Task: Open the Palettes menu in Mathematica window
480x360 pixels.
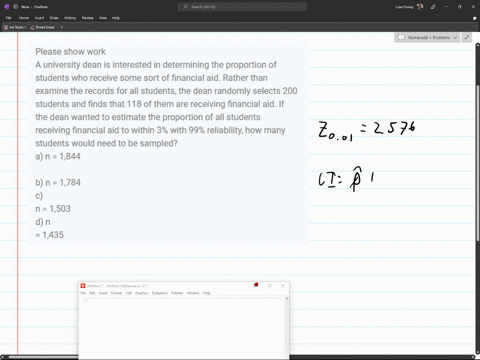Action: click(x=177, y=293)
